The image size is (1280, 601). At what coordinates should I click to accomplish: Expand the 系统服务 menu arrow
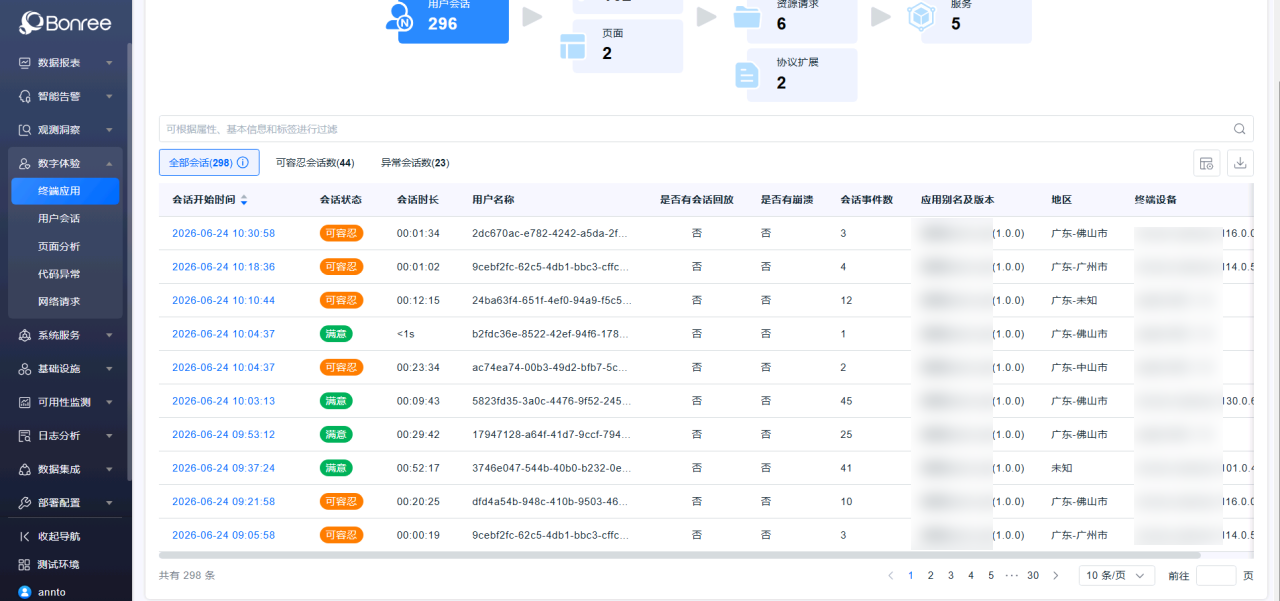[109, 335]
